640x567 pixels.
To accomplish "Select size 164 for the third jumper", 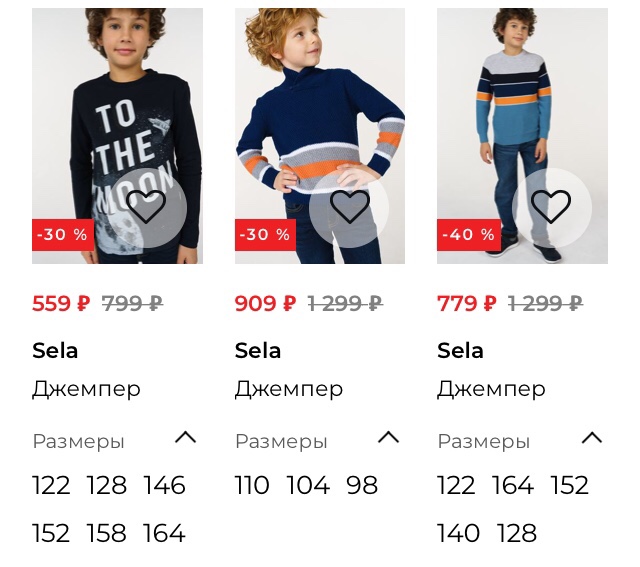I will pos(513,485).
